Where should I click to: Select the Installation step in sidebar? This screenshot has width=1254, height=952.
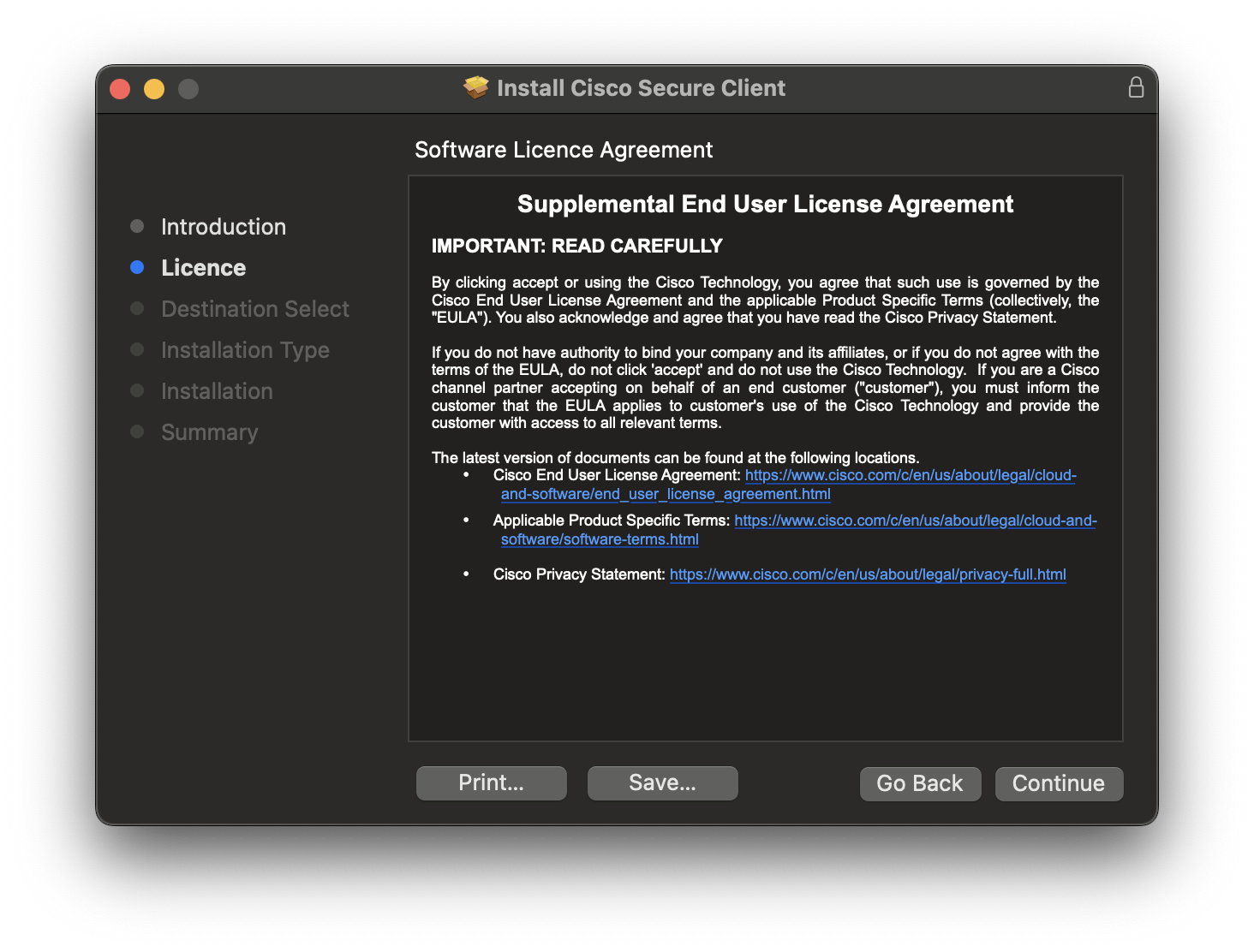coord(217,391)
